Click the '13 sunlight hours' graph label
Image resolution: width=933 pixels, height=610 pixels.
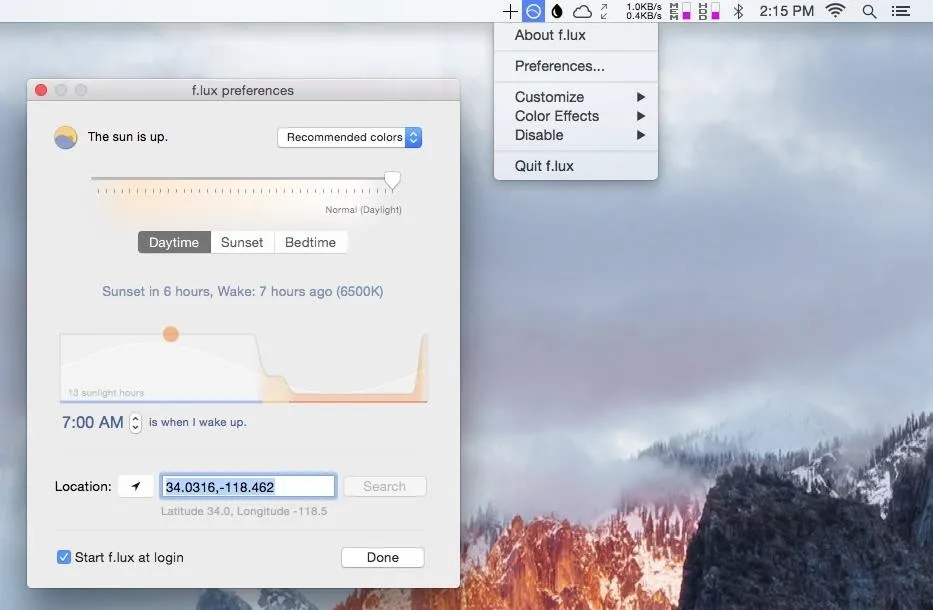point(106,393)
